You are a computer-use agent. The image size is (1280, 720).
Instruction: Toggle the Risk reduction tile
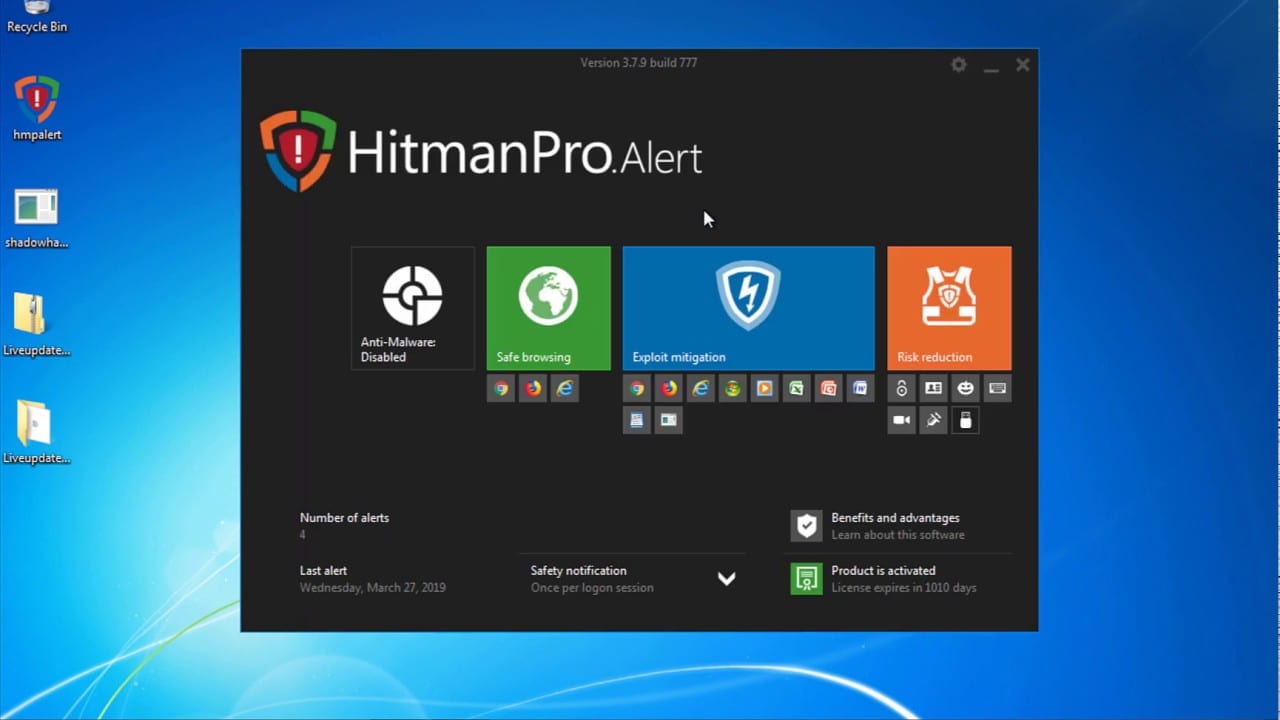tap(948, 307)
